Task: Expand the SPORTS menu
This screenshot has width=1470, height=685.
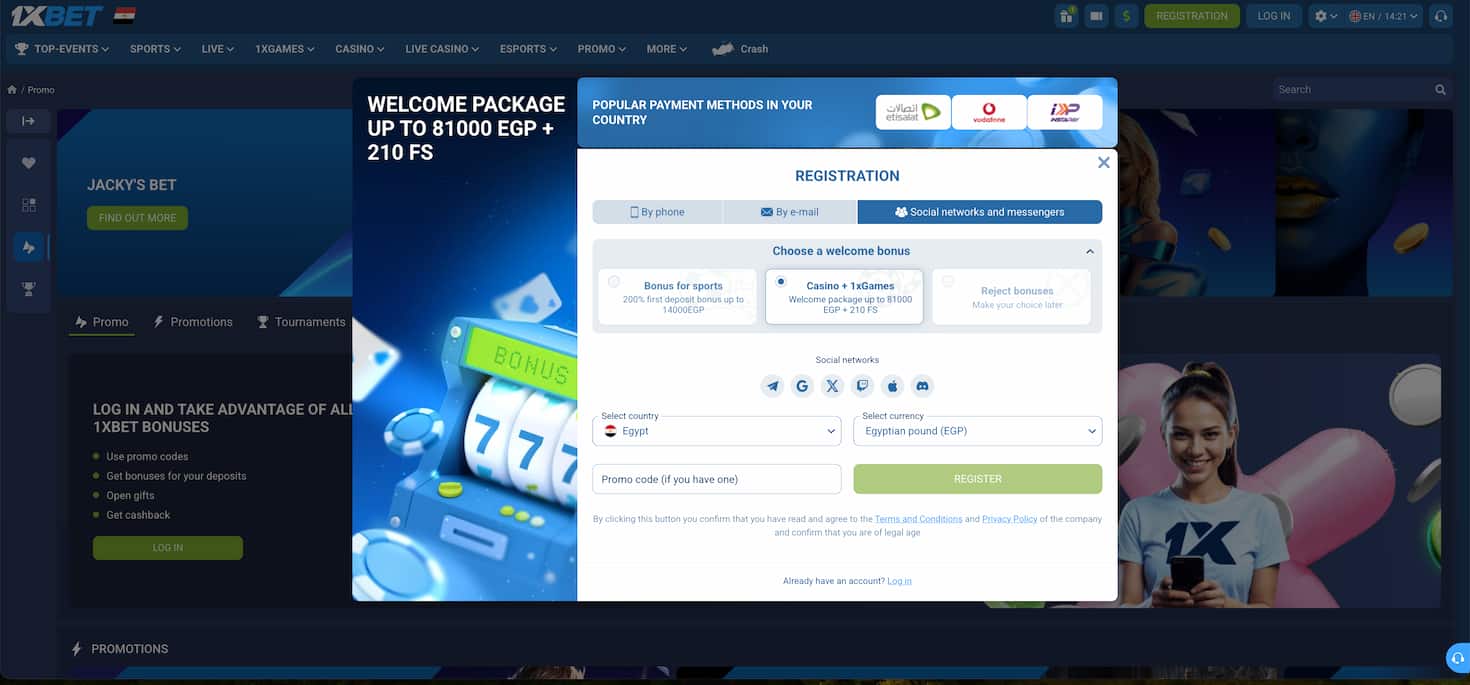Action: tap(155, 49)
